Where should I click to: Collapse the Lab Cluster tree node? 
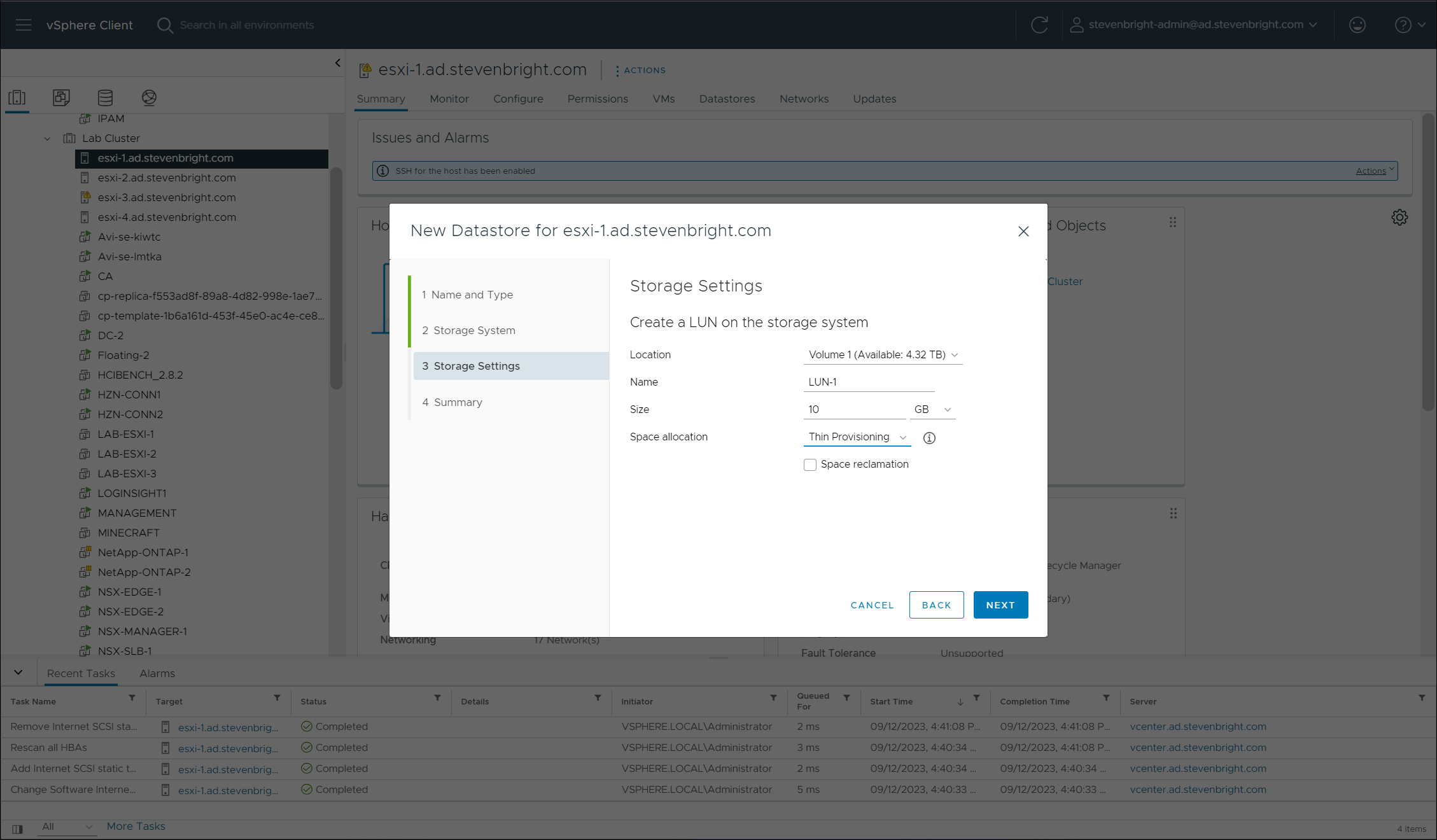click(47, 139)
